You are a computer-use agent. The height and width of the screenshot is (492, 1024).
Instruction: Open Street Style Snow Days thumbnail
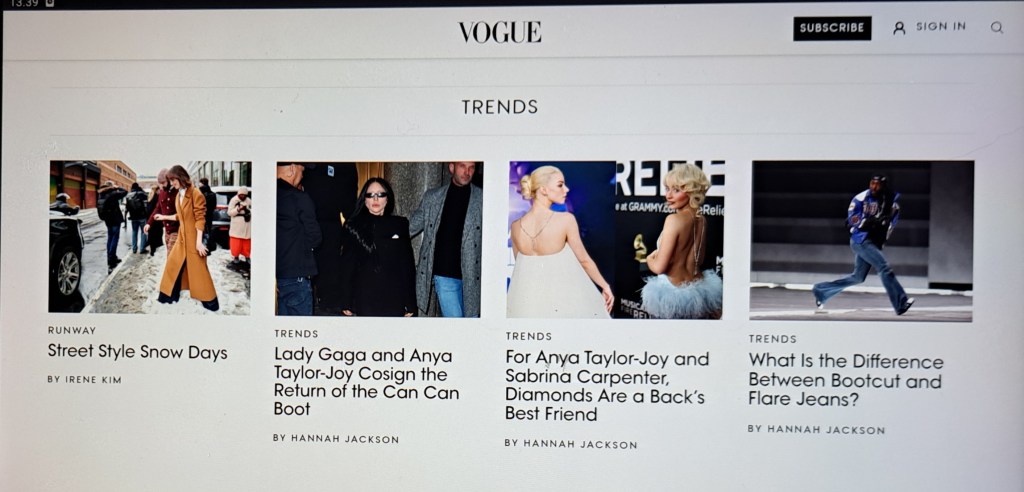tap(150, 237)
